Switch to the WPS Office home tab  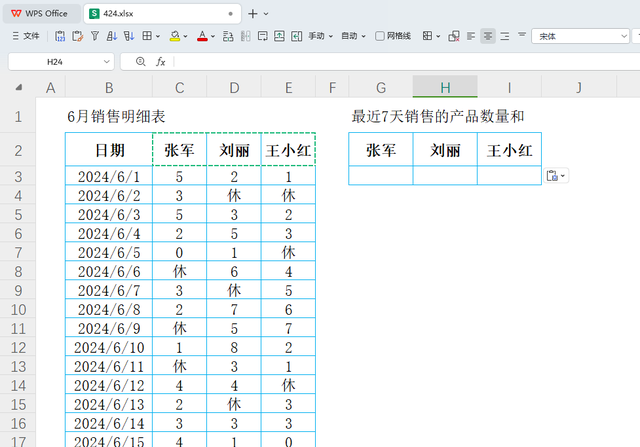pyautogui.click(x=40, y=13)
